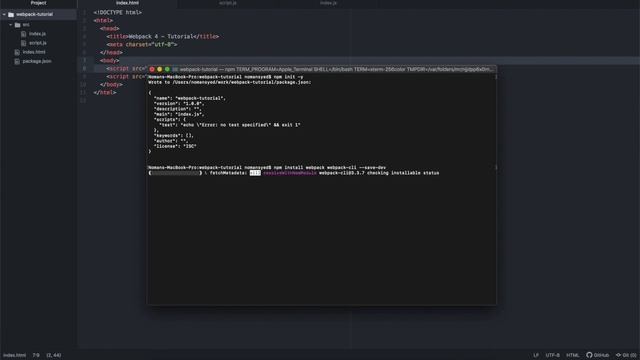Click the folder proxy icon in terminal title
640x360 pixels.
click(175, 69)
